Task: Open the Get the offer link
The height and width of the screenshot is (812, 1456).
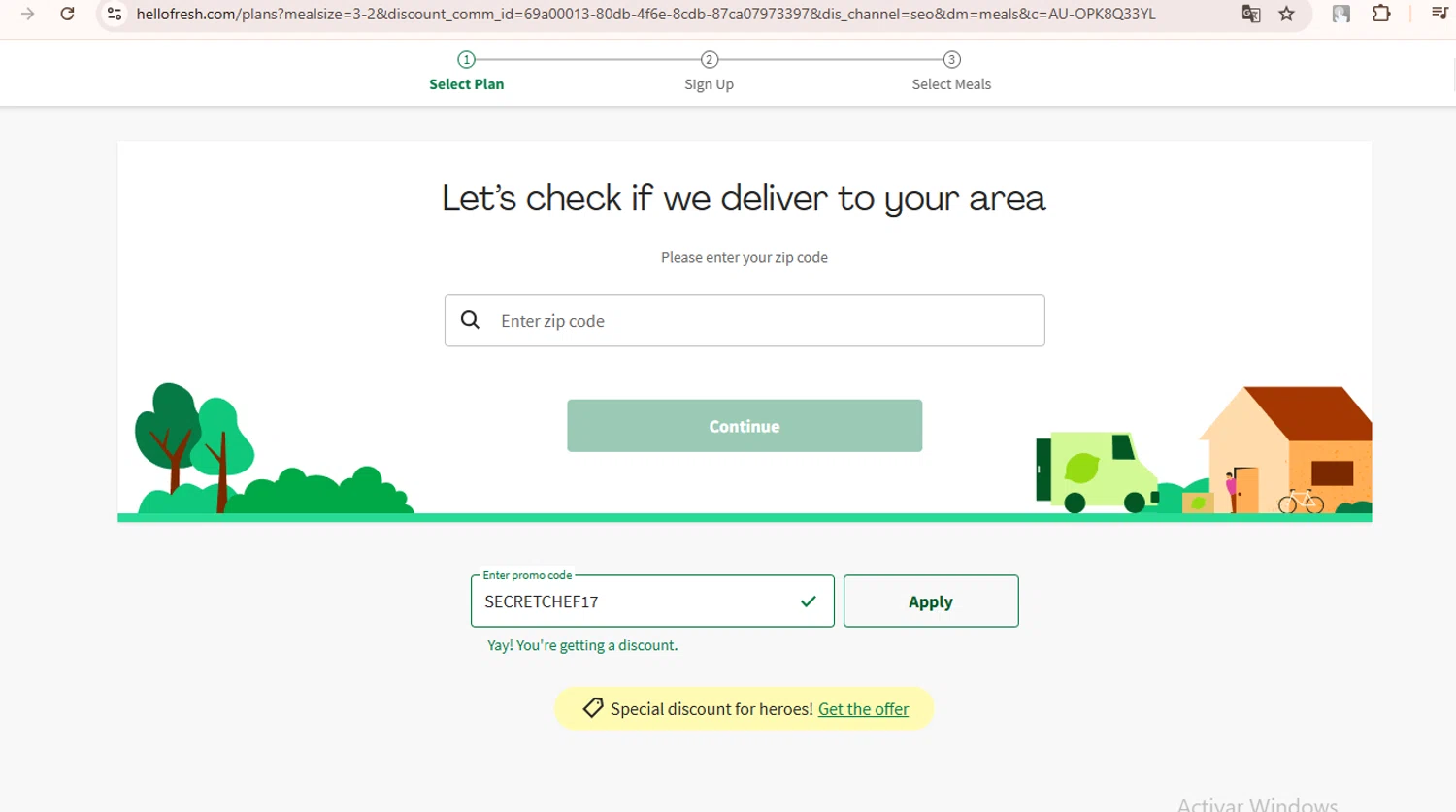Action: click(x=863, y=709)
